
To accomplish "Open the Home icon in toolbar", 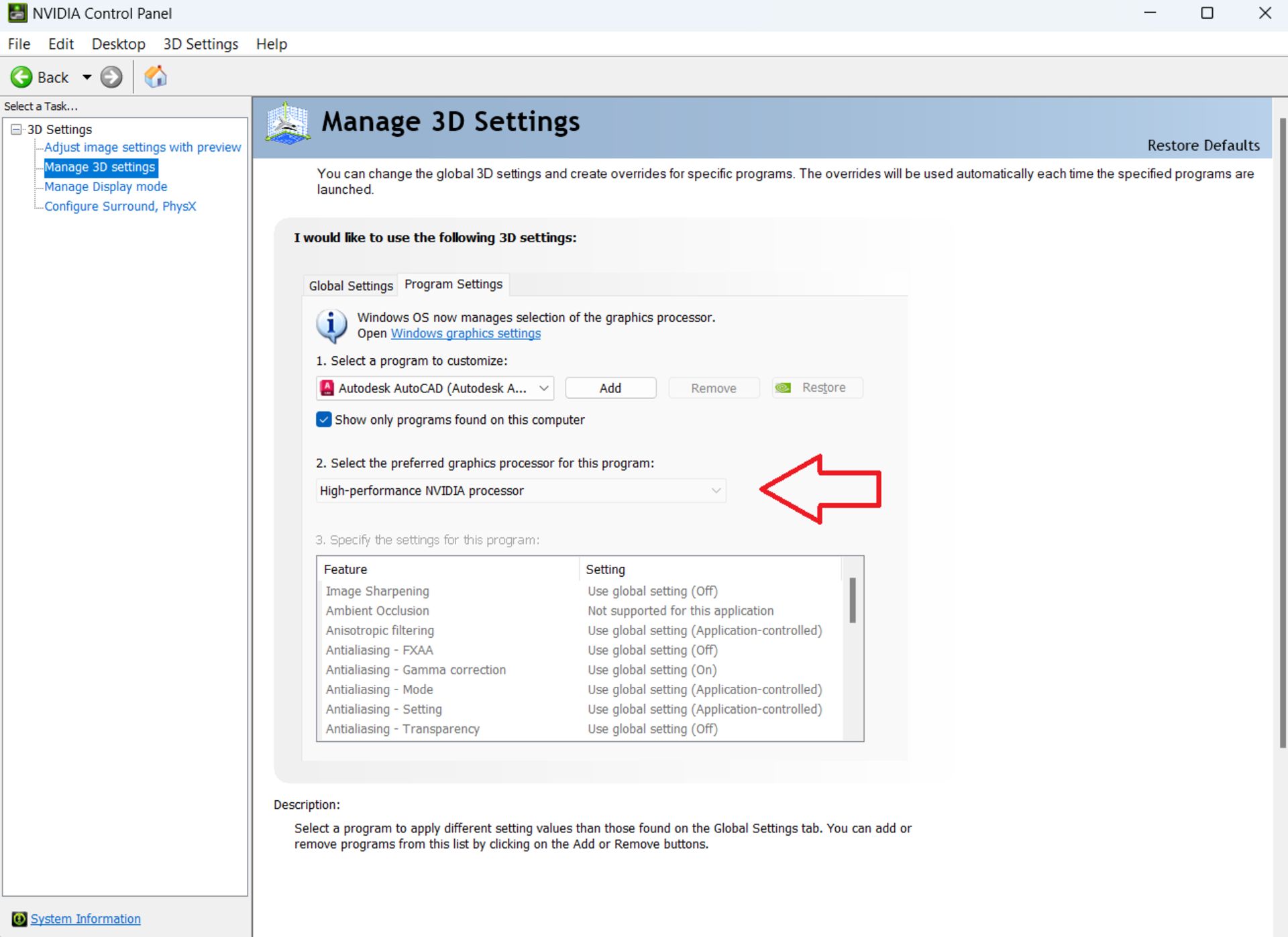I will click(x=156, y=77).
